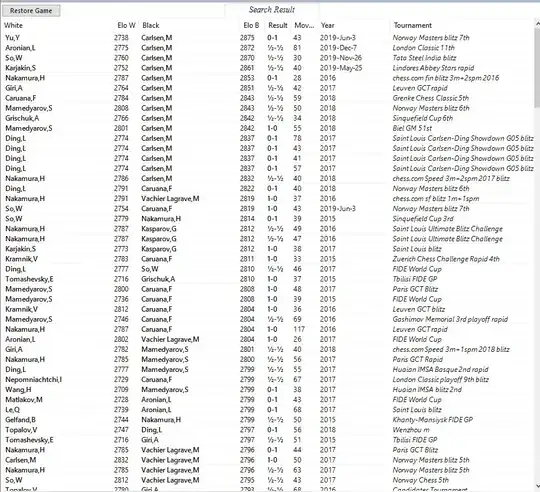This screenshot has width=540, height=492.
Task: Select the So,W vs Caruana,F 2019-Jun-3 game
Action: pos(267,209)
